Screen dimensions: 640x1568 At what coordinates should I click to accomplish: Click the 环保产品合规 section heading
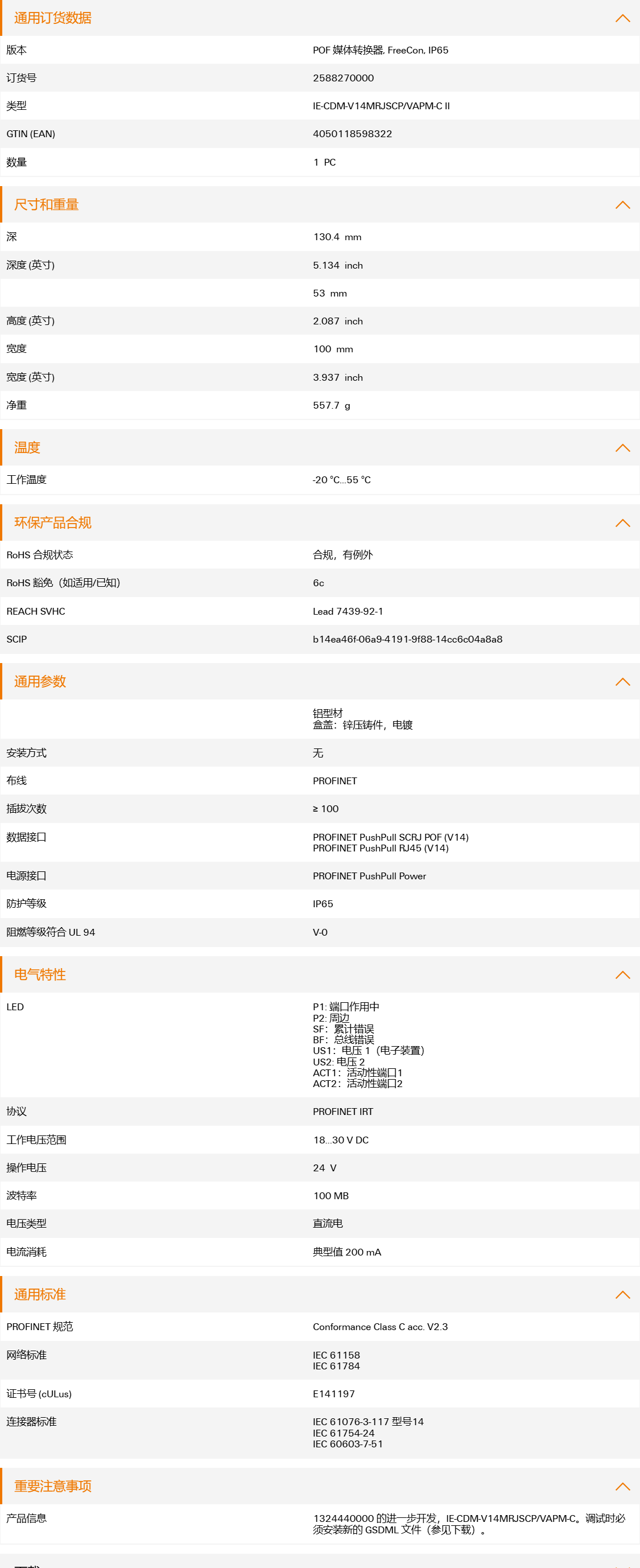(53, 522)
